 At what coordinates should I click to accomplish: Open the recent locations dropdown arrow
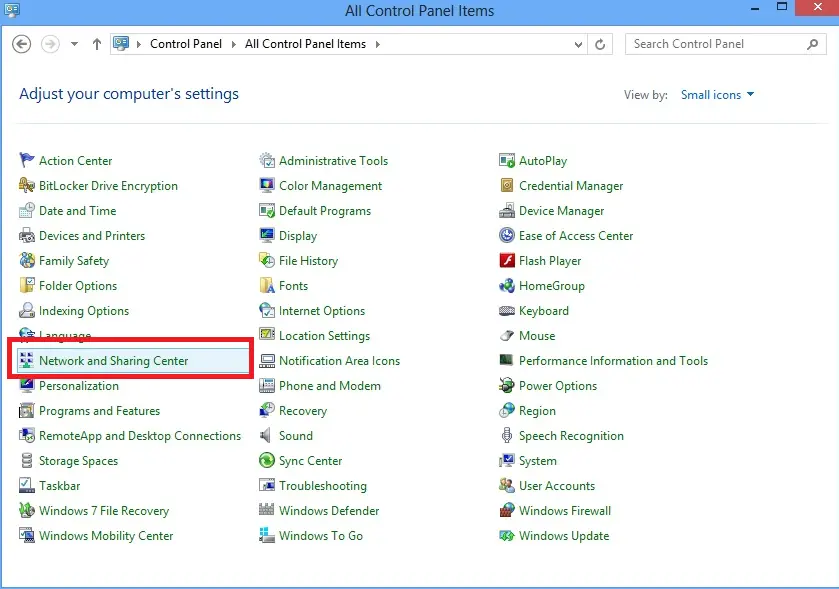tap(74, 44)
